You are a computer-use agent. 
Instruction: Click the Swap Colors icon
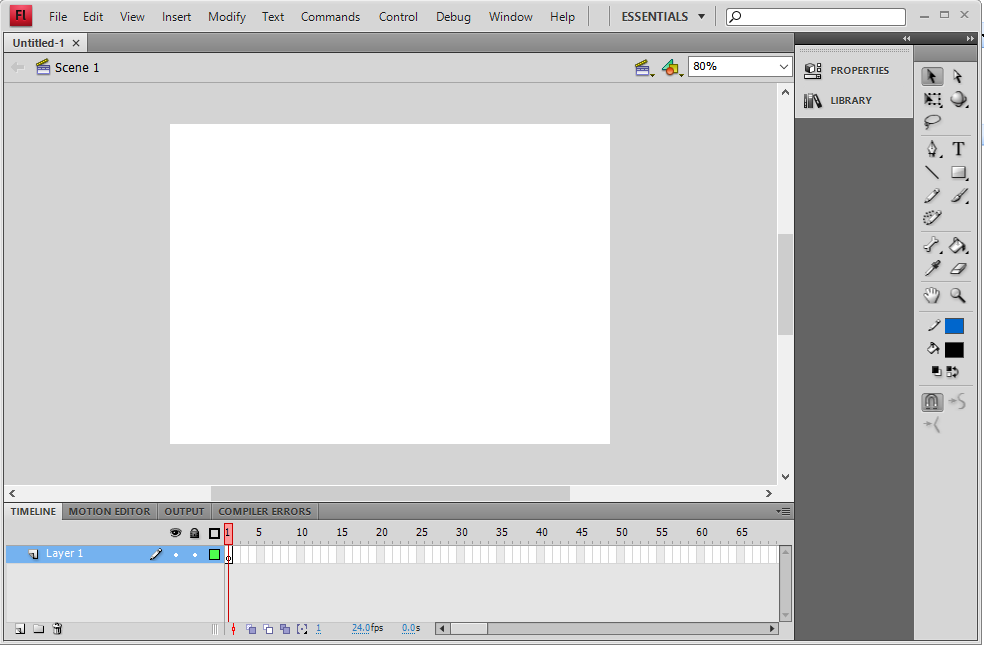(x=953, y=371)
